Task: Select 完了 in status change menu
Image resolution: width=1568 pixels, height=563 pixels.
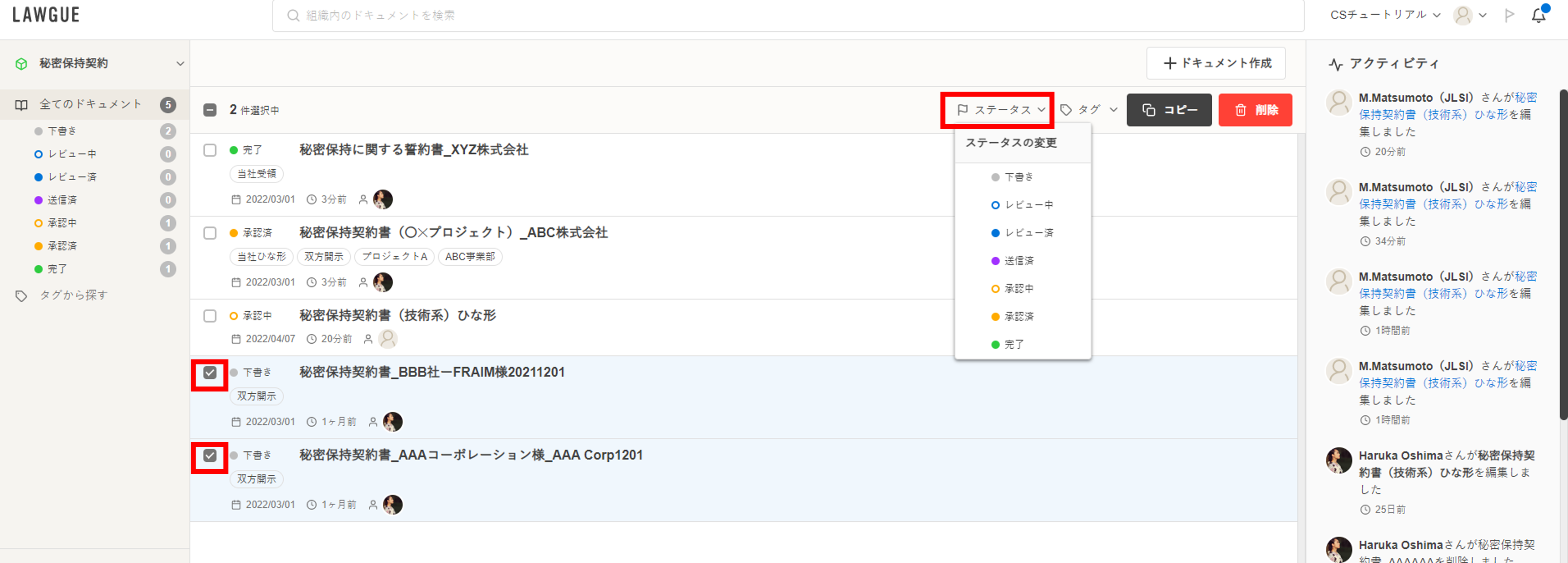Action: [x=1013, y=345]
